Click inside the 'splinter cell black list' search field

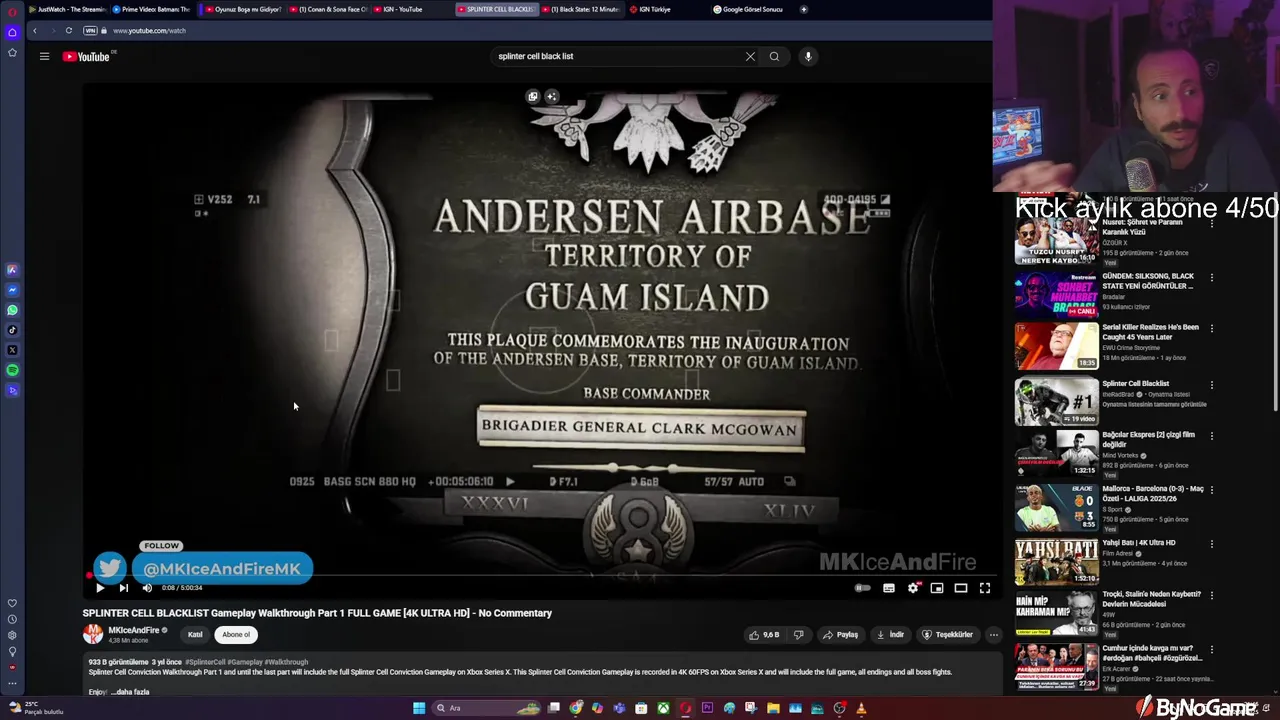tap(617, 56)
